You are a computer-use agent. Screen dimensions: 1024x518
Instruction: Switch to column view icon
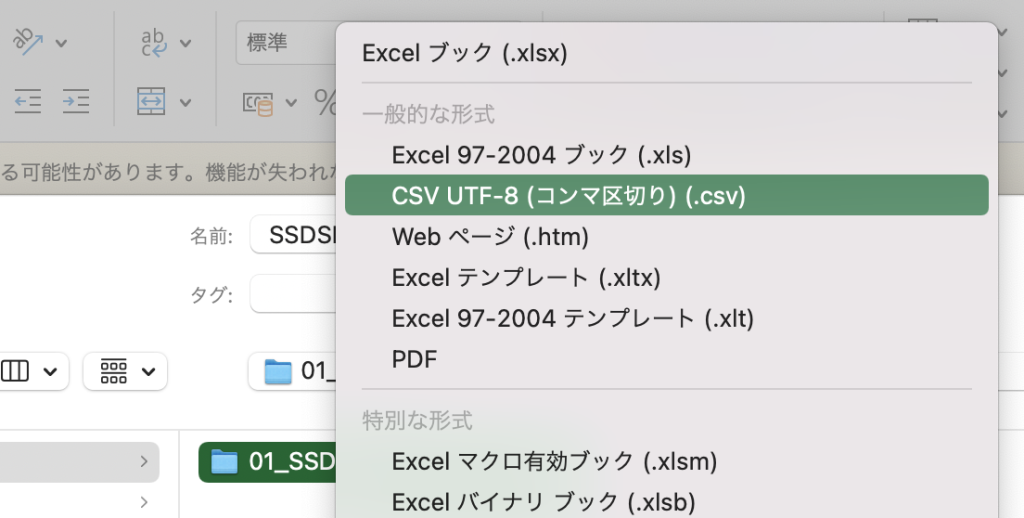15,371
